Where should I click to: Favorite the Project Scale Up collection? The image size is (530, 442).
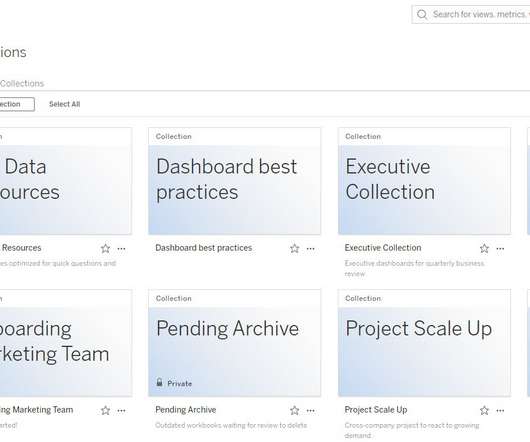484,411
